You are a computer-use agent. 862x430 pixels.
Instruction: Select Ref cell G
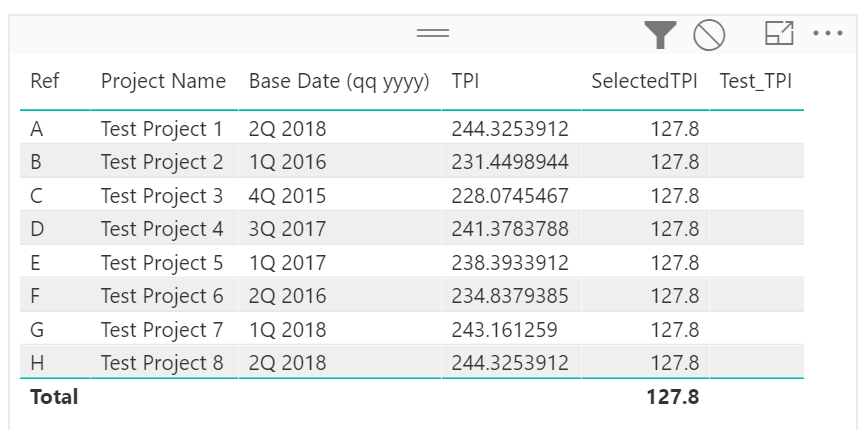37,330
